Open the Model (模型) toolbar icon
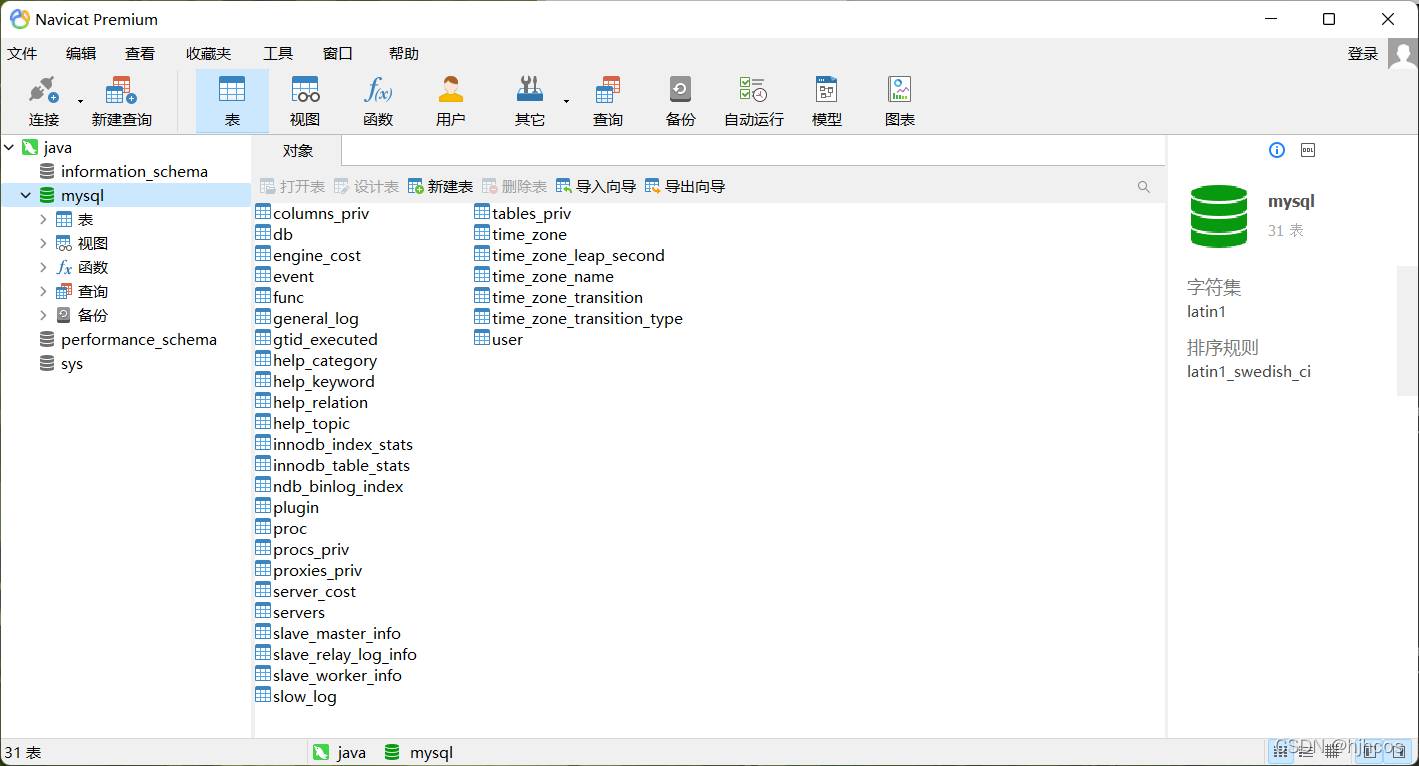The height and width of the screenshot is (766, 1419). point(827,91)
